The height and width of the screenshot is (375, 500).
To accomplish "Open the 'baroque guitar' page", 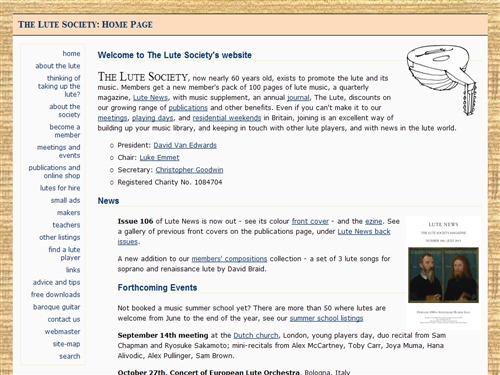I will pyautogui.click(x=56, y=307).
